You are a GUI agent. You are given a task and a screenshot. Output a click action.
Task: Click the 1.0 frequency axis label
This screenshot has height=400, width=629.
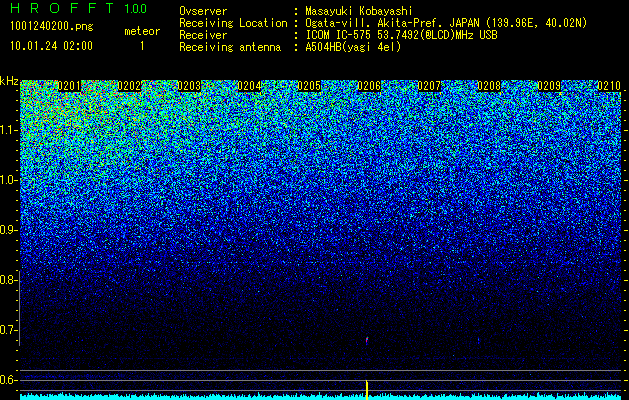coord(8,180)
